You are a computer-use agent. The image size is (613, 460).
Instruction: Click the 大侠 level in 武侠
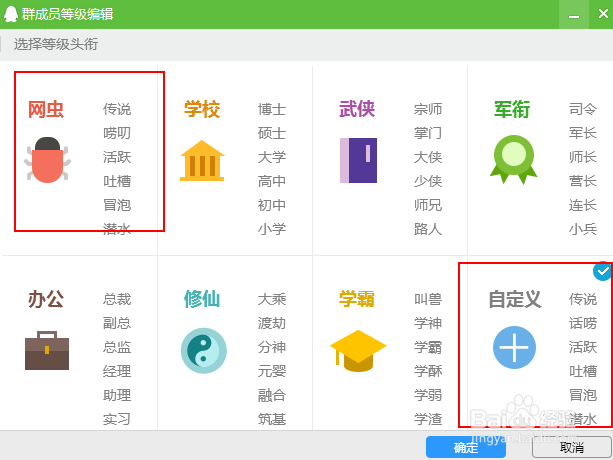[428, 157]
